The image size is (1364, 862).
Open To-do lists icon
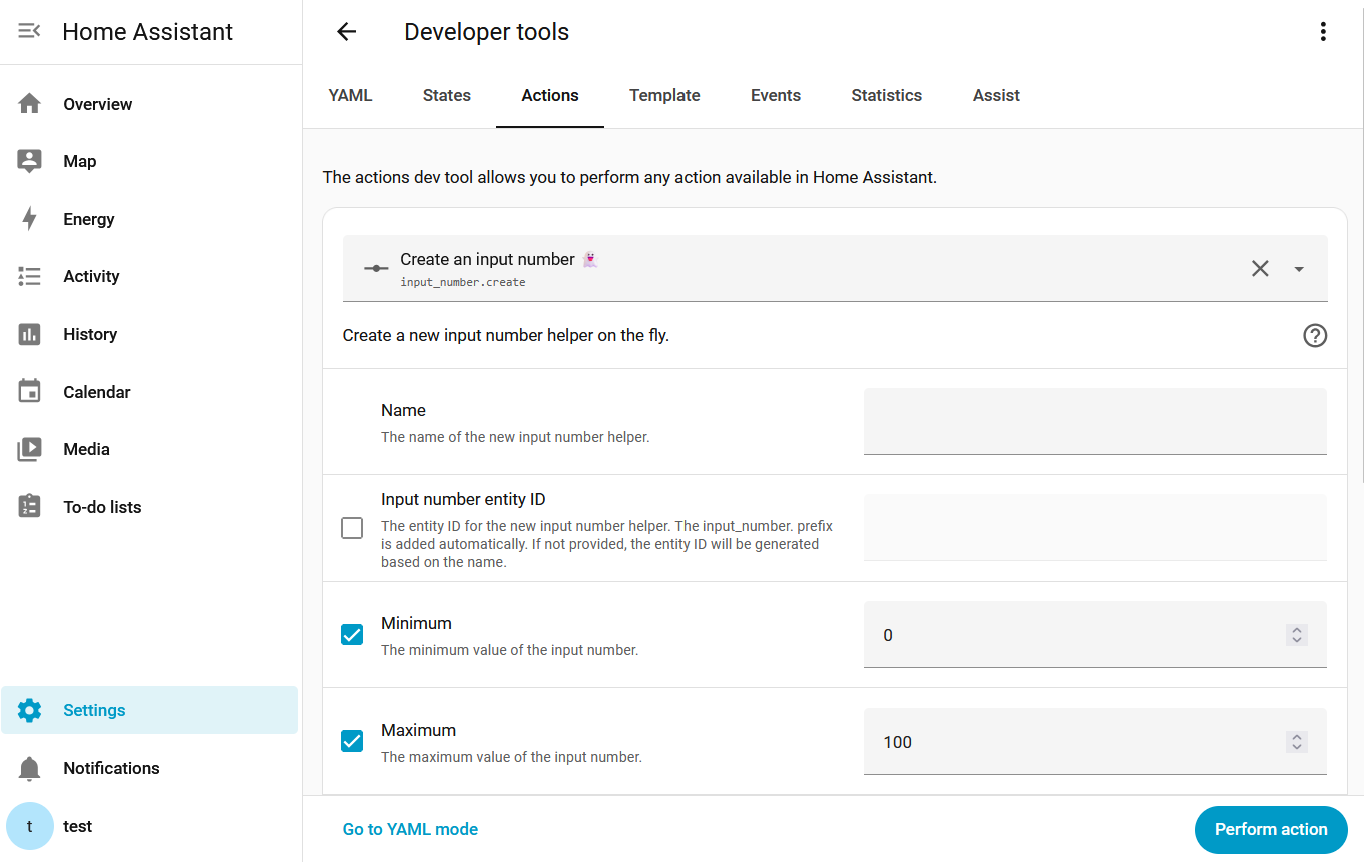pyautogui.click(x=29, y=507)
